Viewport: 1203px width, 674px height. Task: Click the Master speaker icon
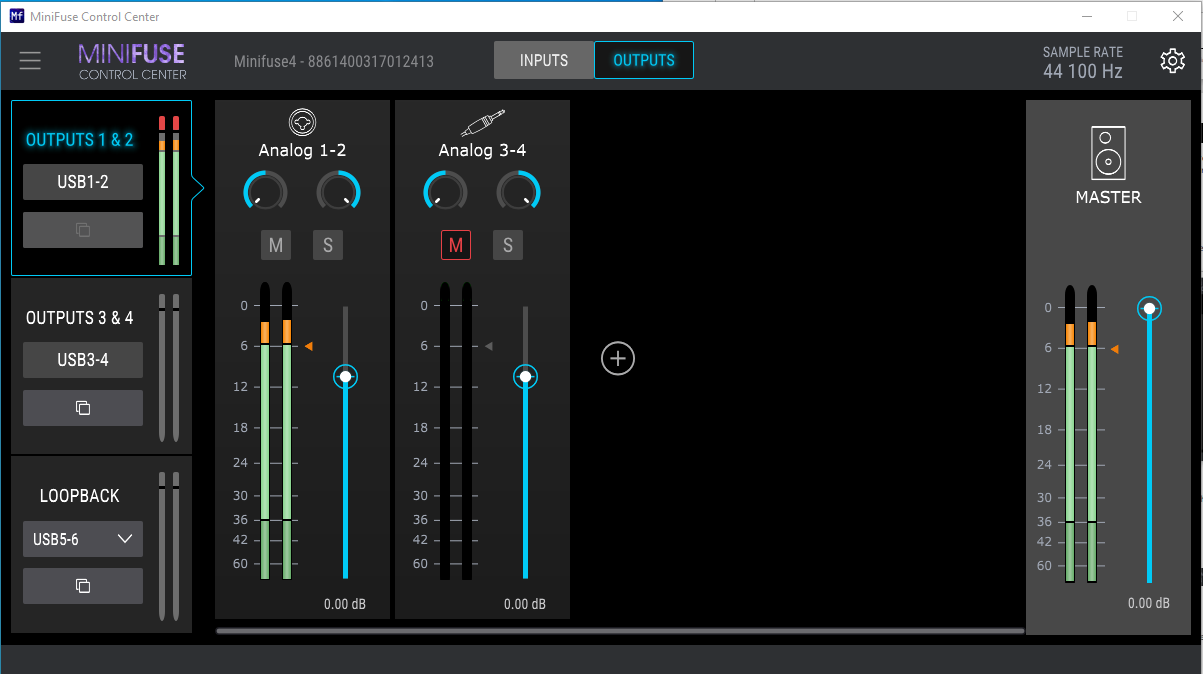pyautogui.click(x=1108, y=153)
